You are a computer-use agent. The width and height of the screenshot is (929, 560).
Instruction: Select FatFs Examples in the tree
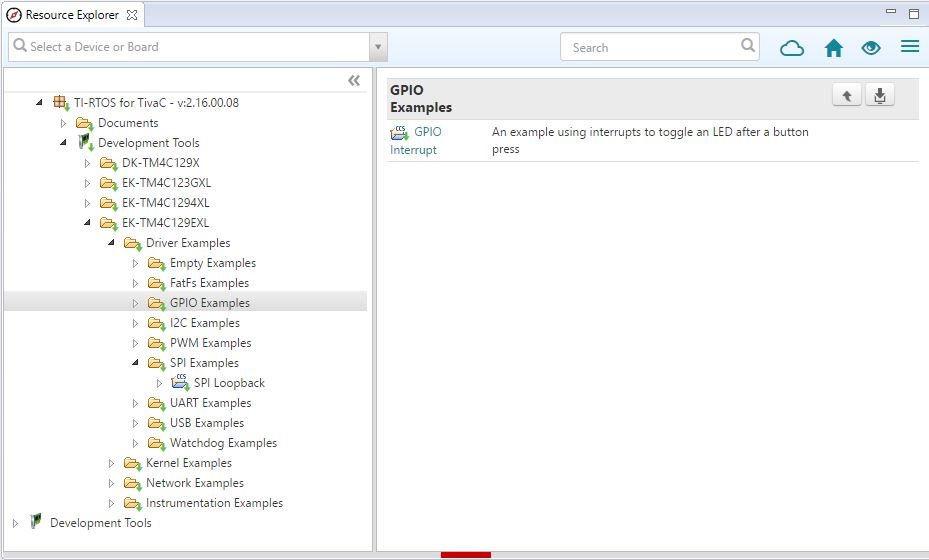209,283
